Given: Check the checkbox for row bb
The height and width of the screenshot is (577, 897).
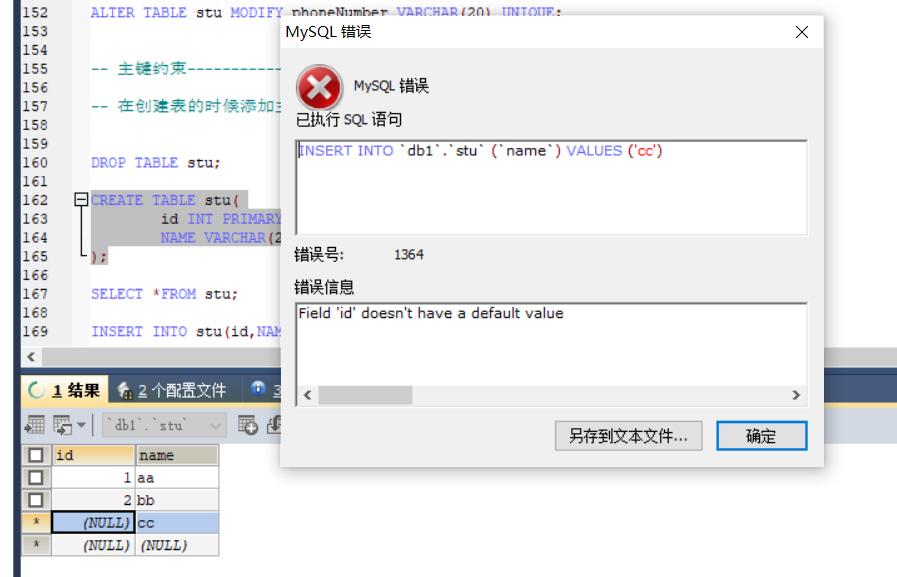Looking at the screenshot, I should (x=35, y=500).
